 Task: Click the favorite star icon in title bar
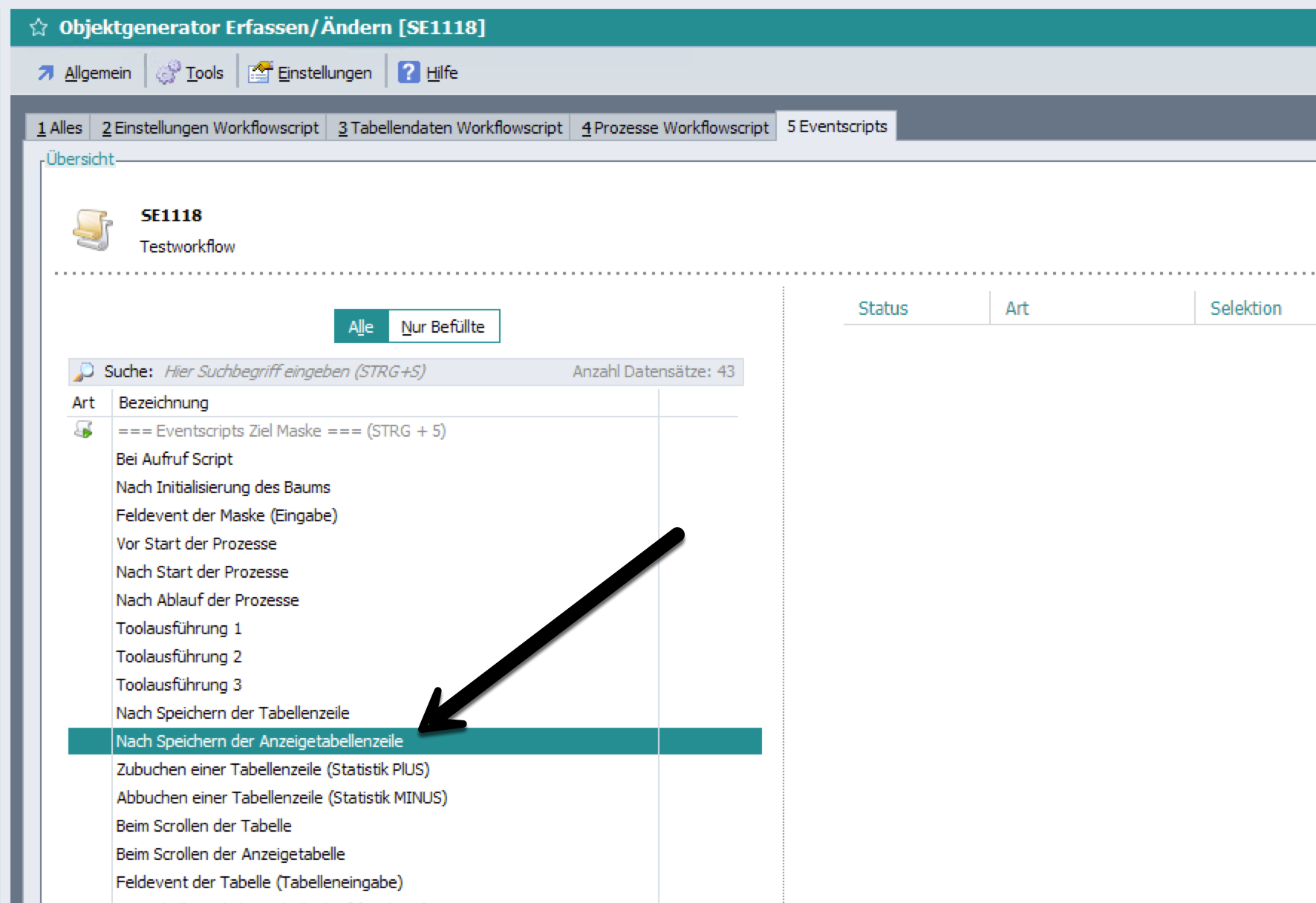tap(38, 28)
